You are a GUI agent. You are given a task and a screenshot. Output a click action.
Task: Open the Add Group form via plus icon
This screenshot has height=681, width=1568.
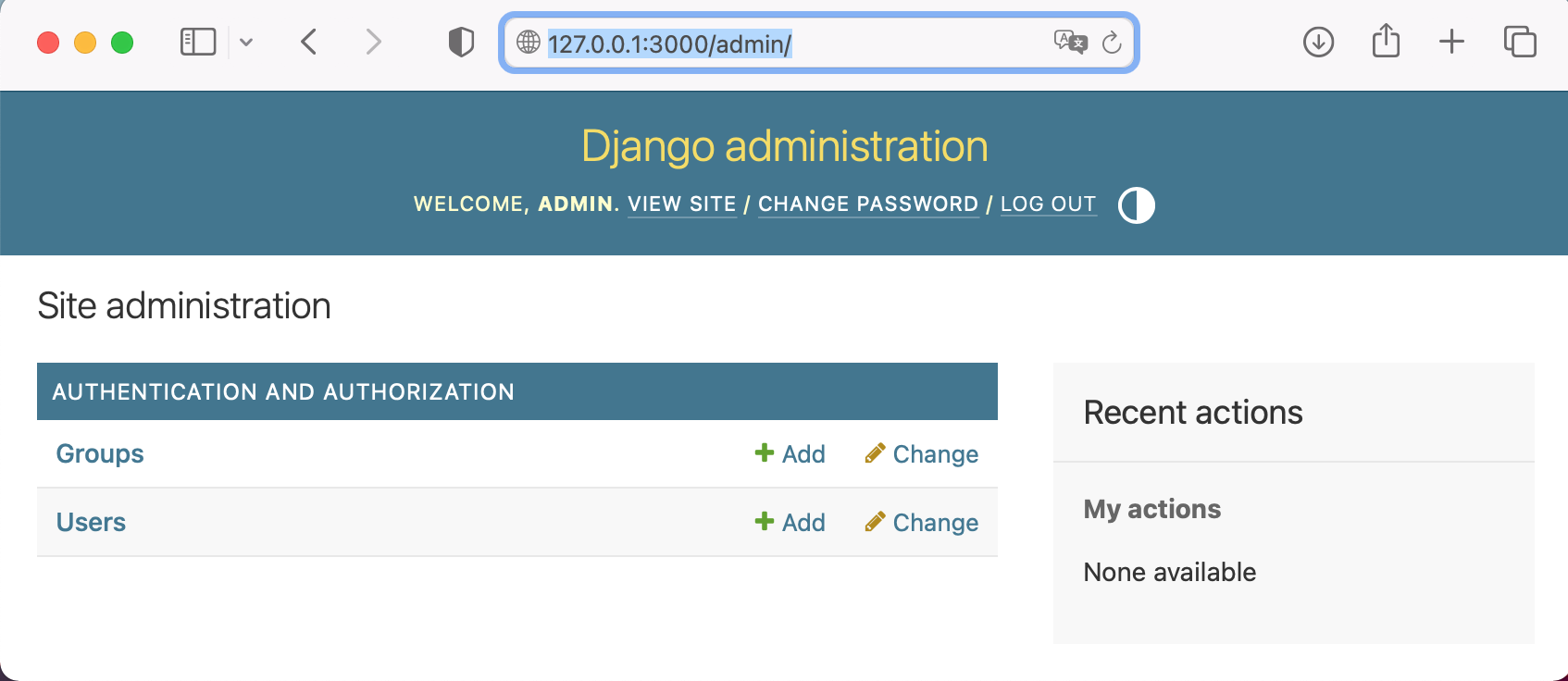[764, 453]
